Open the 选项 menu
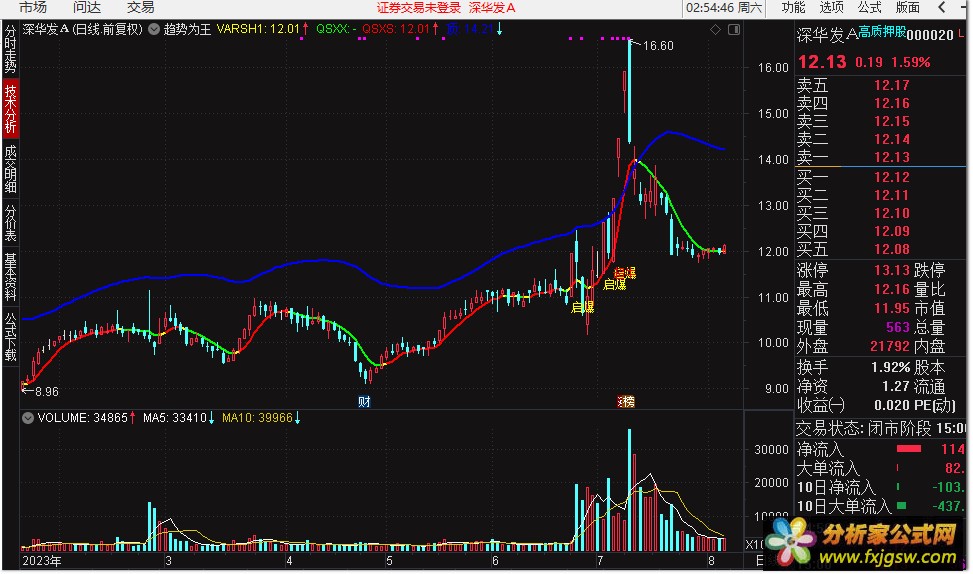This screenshot has width=973, height=574. pos(832,7)
